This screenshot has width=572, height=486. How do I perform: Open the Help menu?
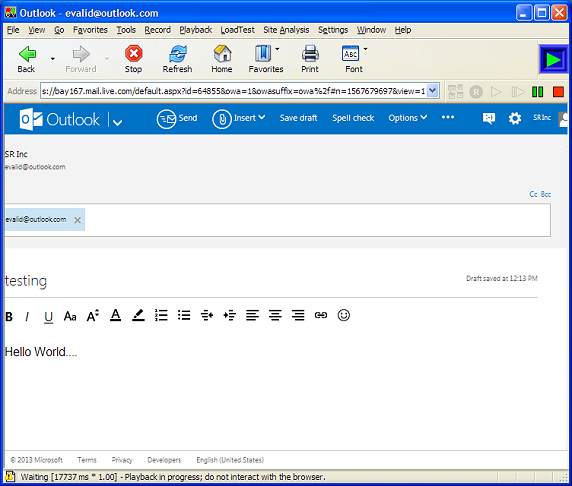click(x=403, y=30)
